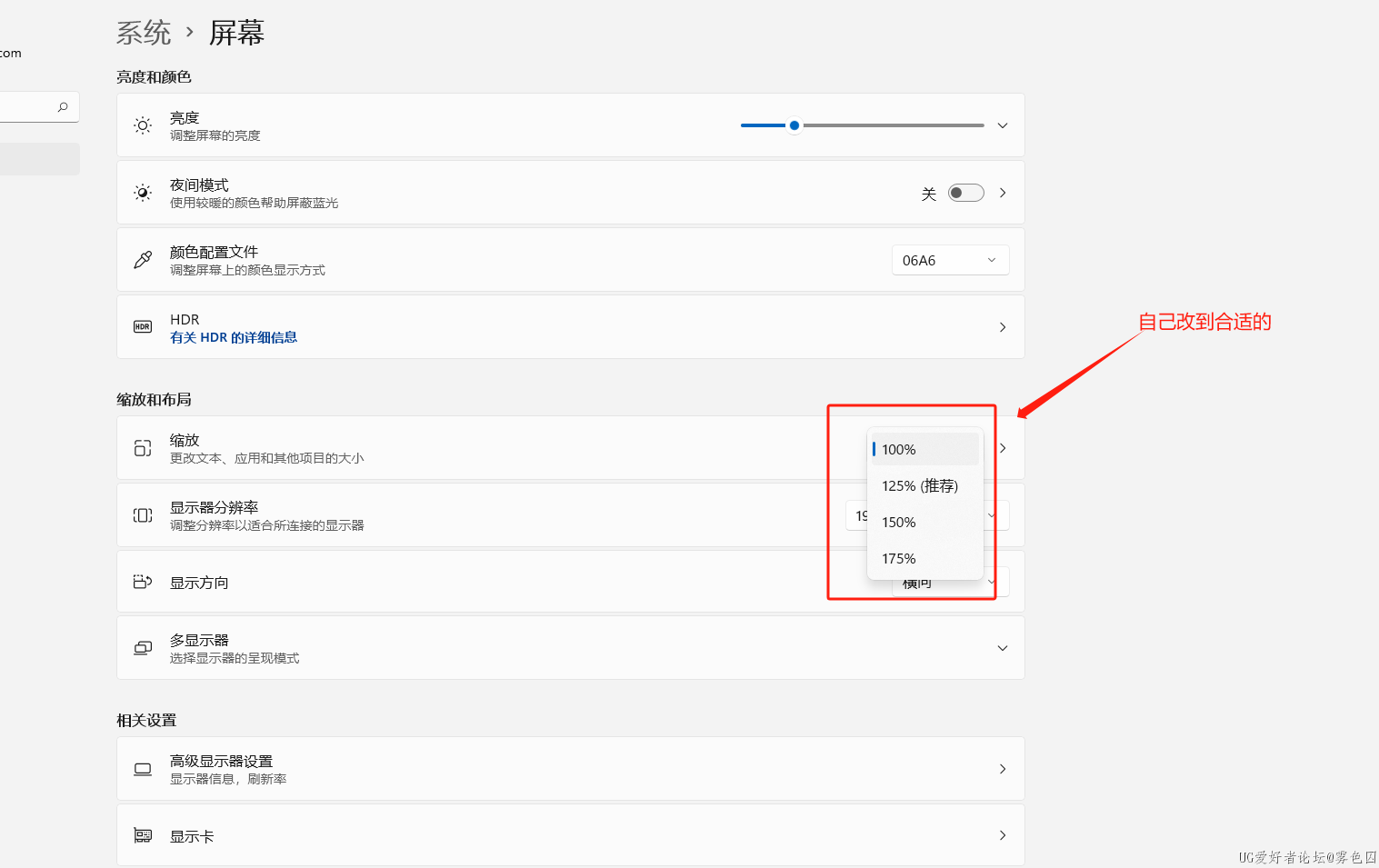Select 150% scale option
This screenshot has height=868, width=1379.
pyautogui.click(x=925, y=522)
